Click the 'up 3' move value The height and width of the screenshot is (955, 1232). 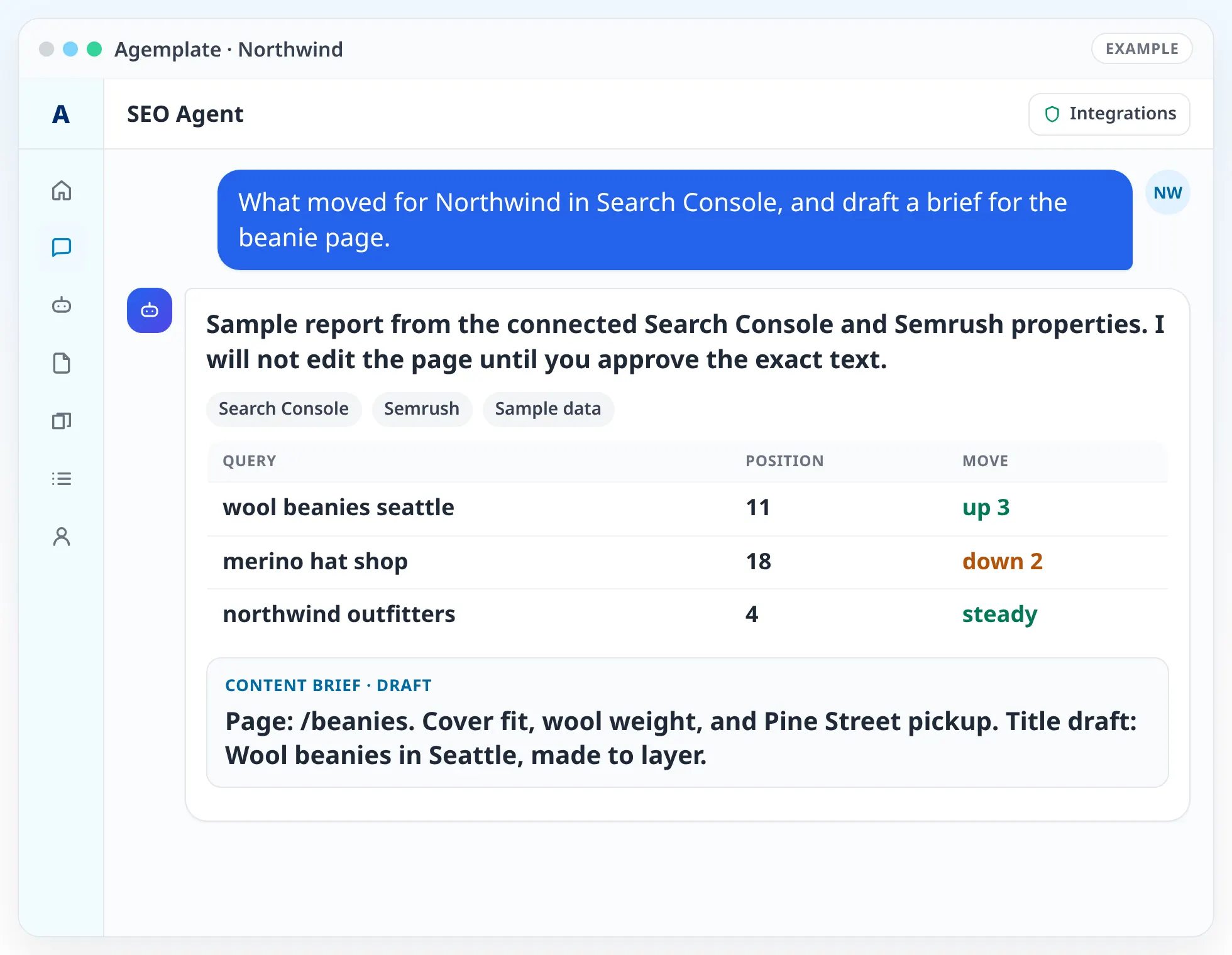pyautogui.click(x=986, y=507)
